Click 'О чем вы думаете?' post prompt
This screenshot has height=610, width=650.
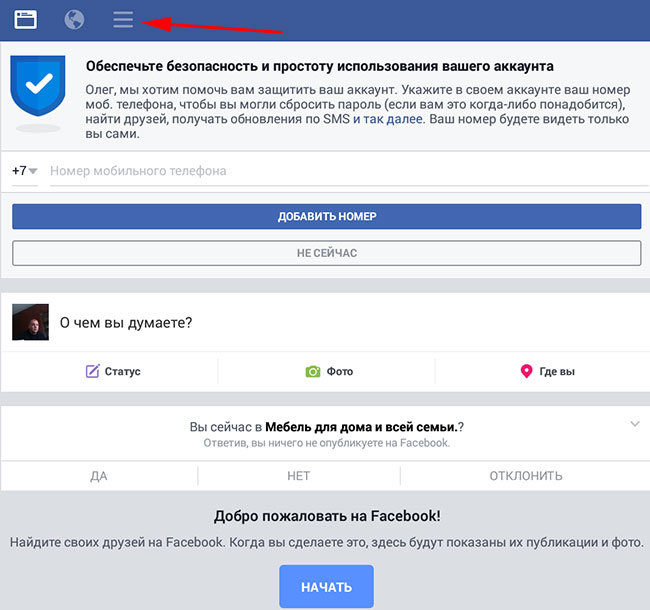pos(126,323)
